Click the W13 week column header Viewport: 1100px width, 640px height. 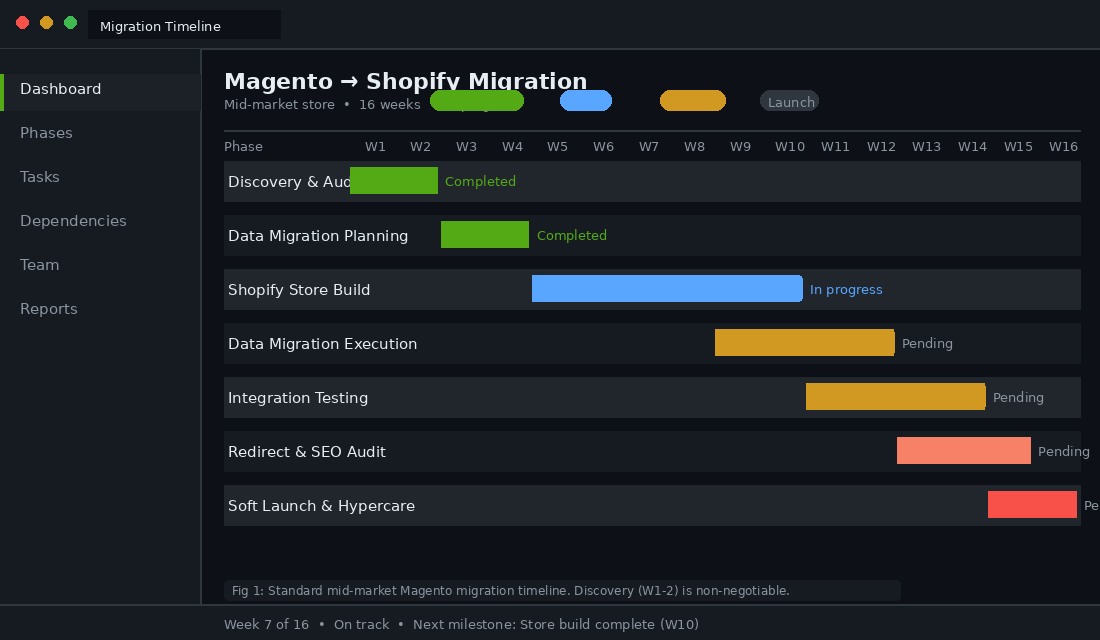pos(927,147)
